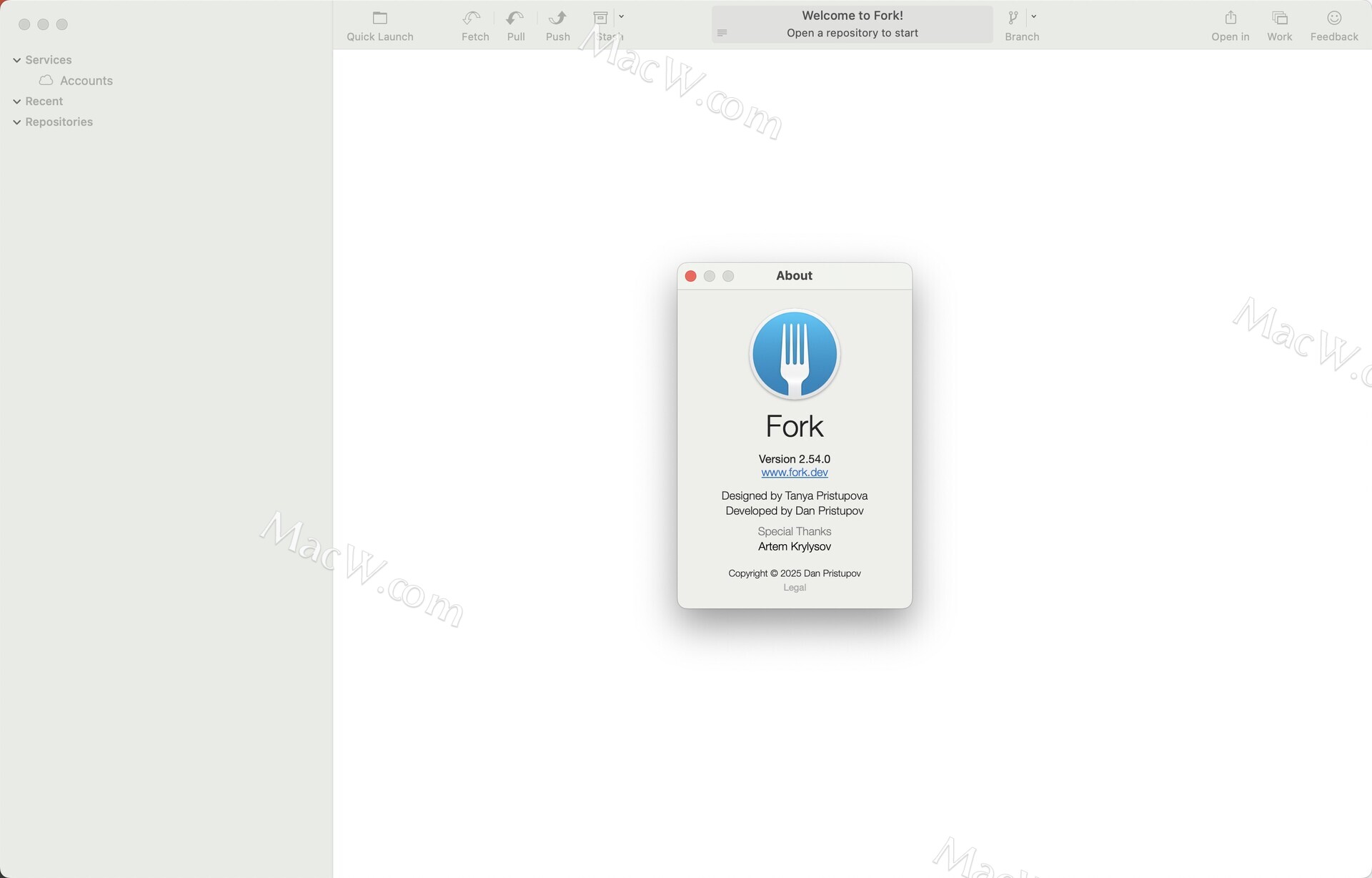Open Quick Launch folder icon
The image size is (1372, 878).
380,18
